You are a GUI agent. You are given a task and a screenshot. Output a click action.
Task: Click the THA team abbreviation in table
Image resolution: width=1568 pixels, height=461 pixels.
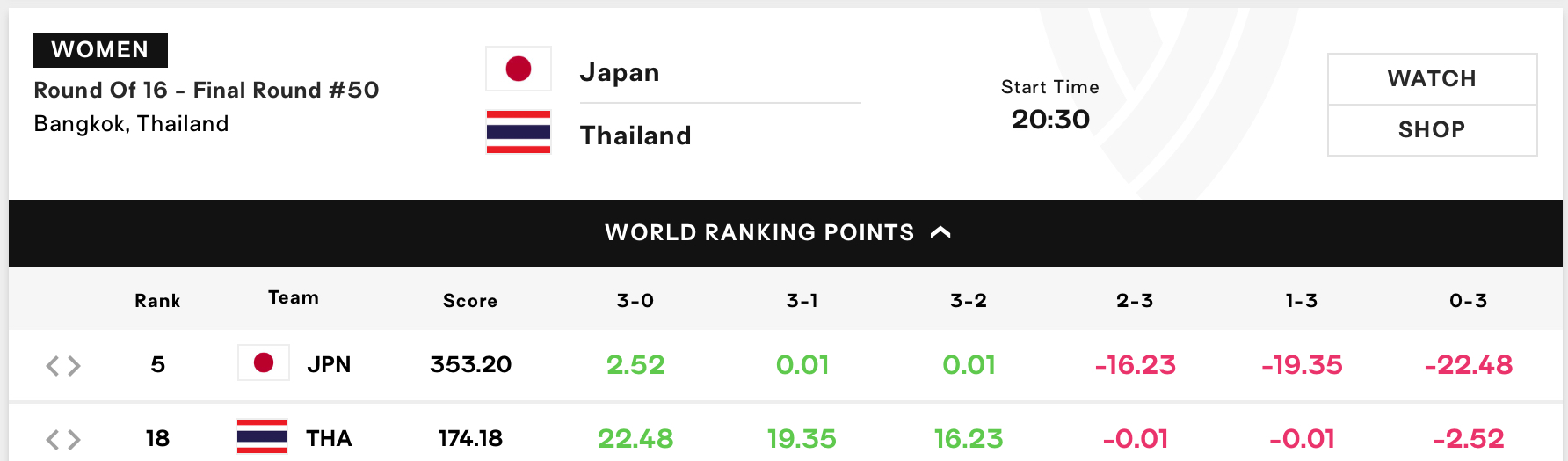point(329,438)
